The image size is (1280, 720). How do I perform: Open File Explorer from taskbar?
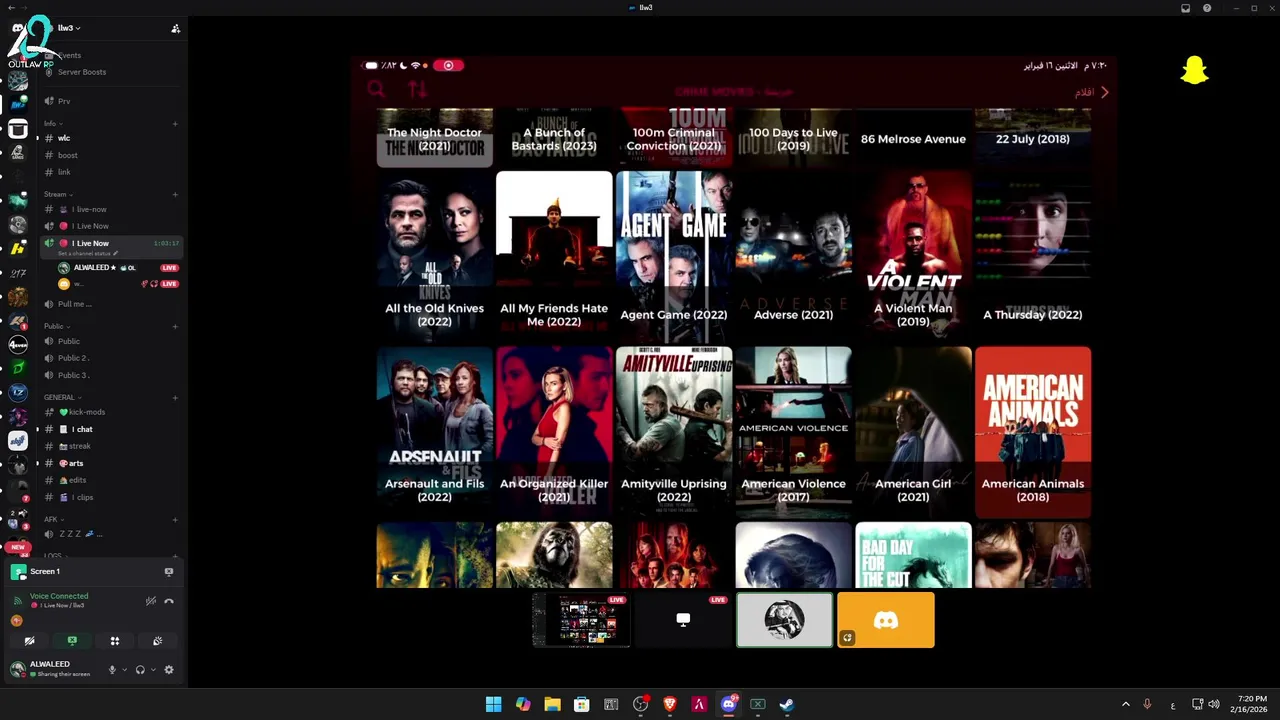[x=552, y=704]
